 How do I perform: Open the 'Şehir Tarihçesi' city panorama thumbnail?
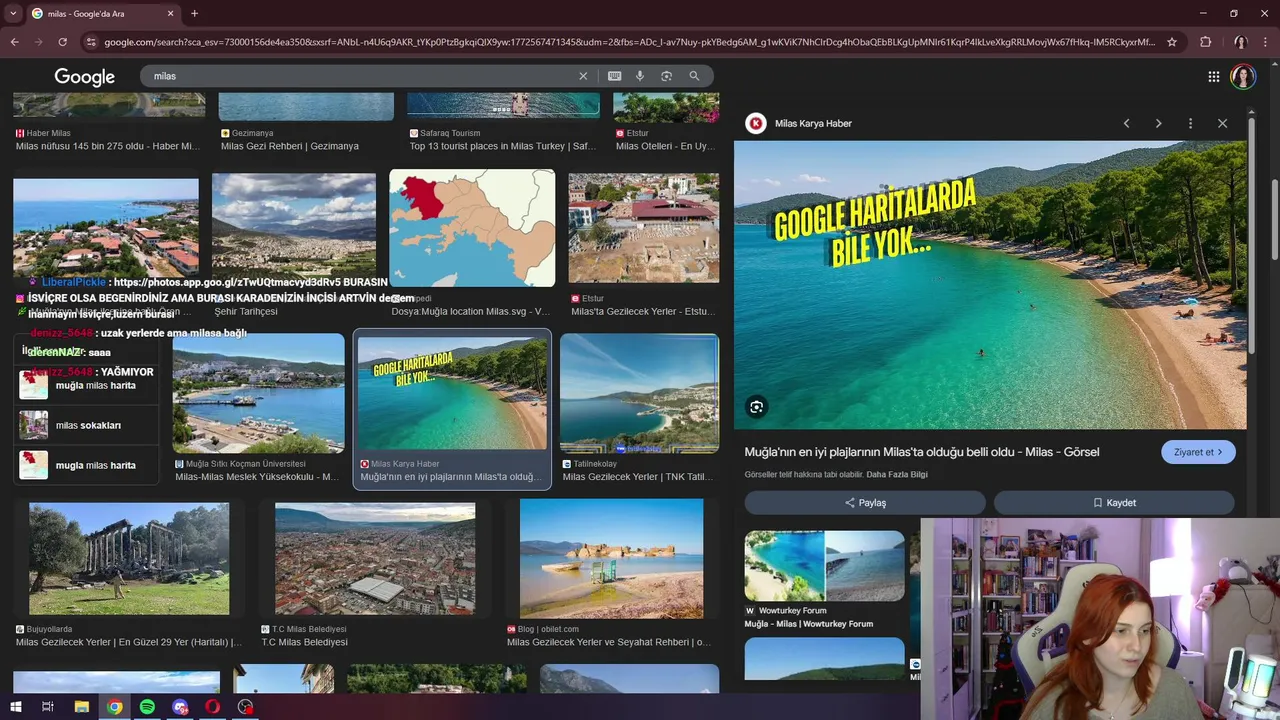[x=294, y=228]
